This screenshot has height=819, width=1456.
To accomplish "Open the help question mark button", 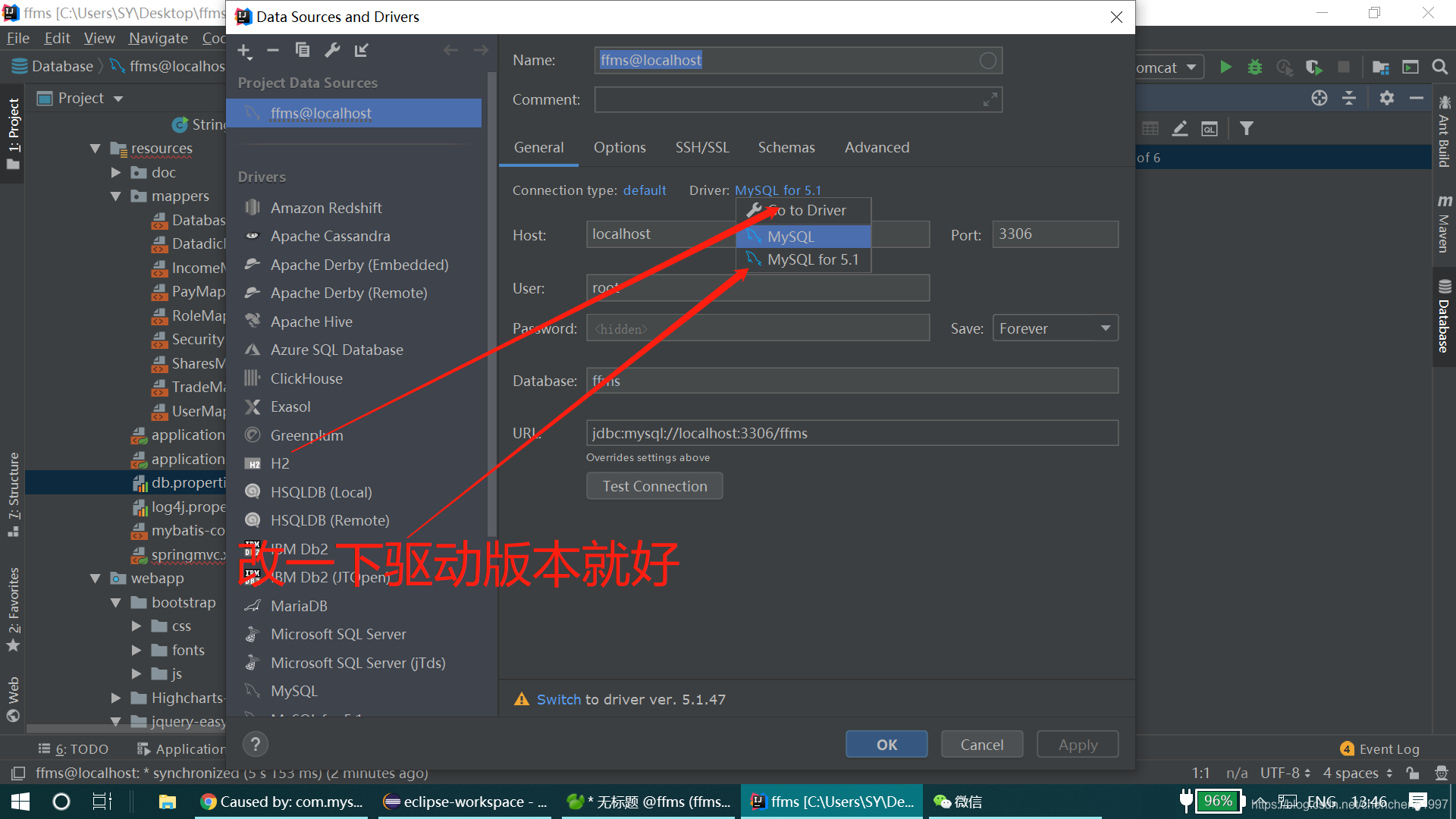I will point(256,745).
